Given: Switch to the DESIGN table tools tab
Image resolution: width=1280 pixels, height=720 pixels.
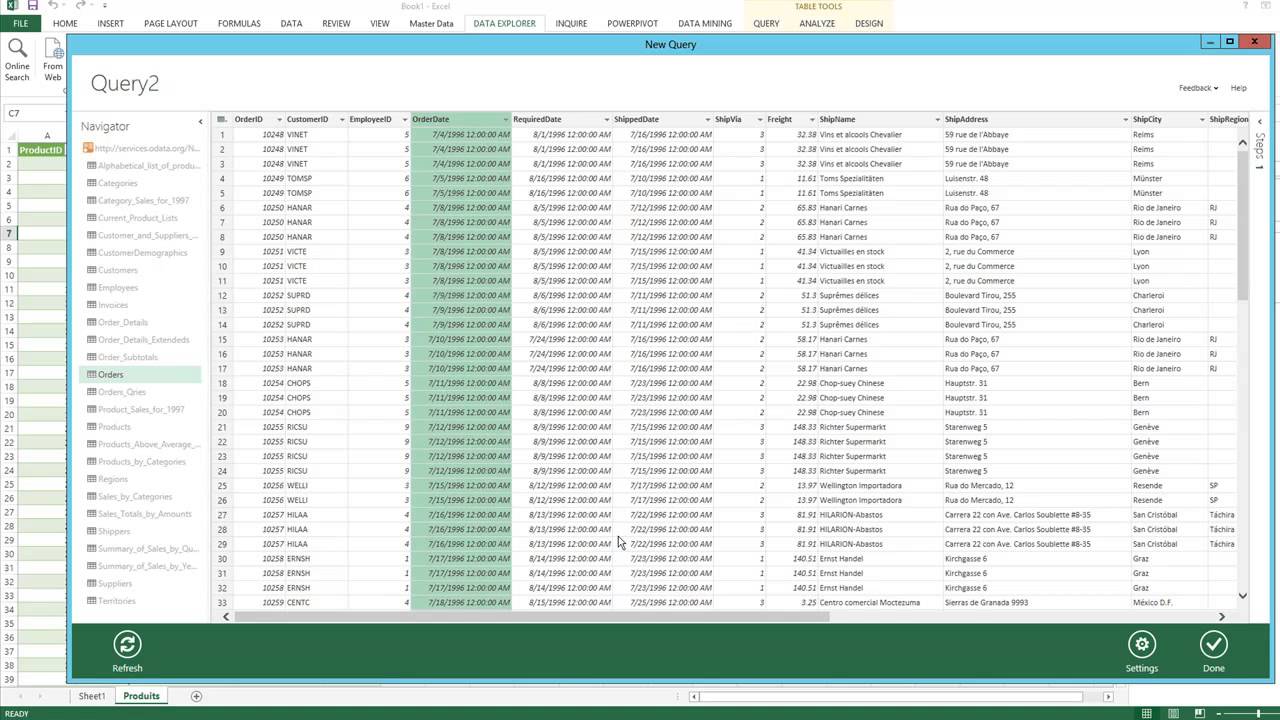Looking at the screenshot, I should [x=869, y=23].
